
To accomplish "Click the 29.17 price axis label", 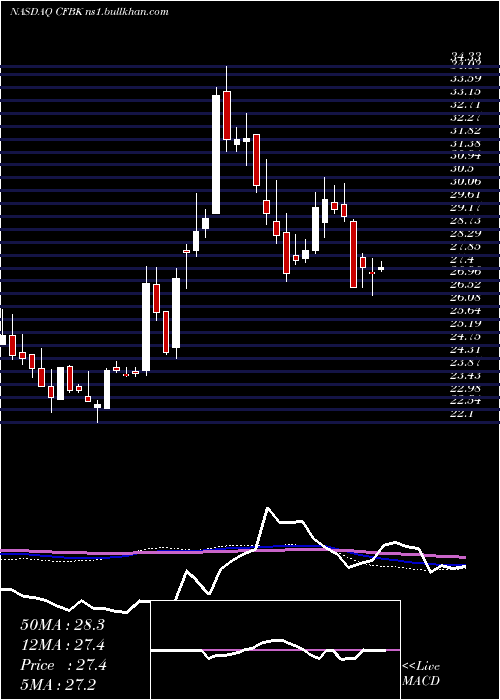I will [466, 208].
